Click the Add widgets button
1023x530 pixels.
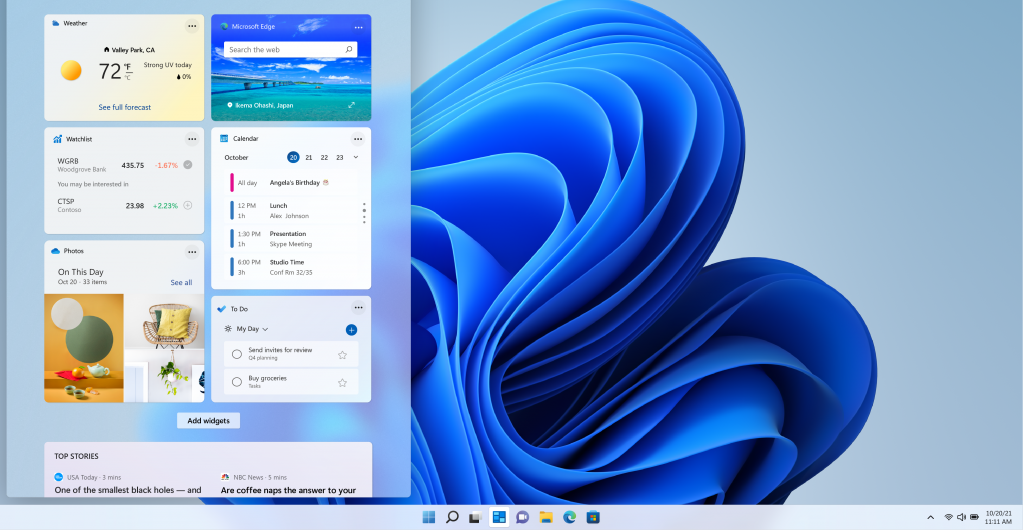tap(208, 421)
